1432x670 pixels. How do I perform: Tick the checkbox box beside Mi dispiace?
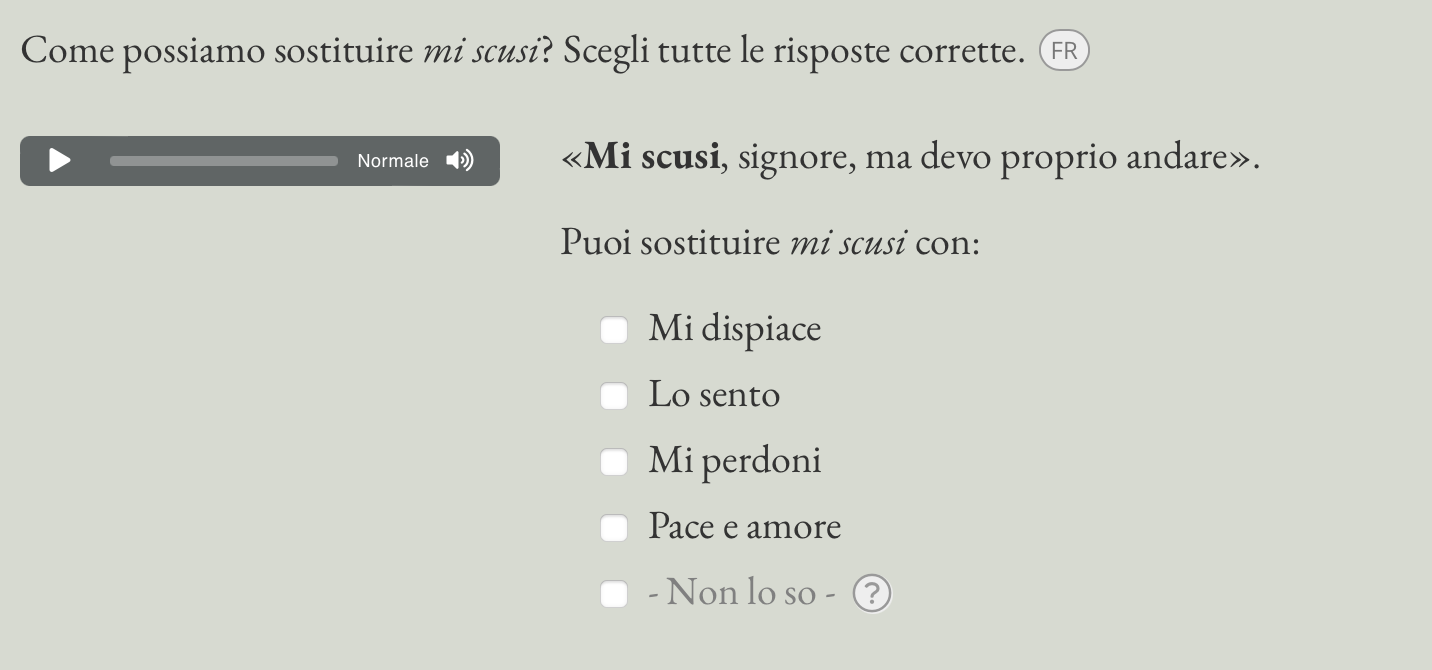click(x=614, y=330)
